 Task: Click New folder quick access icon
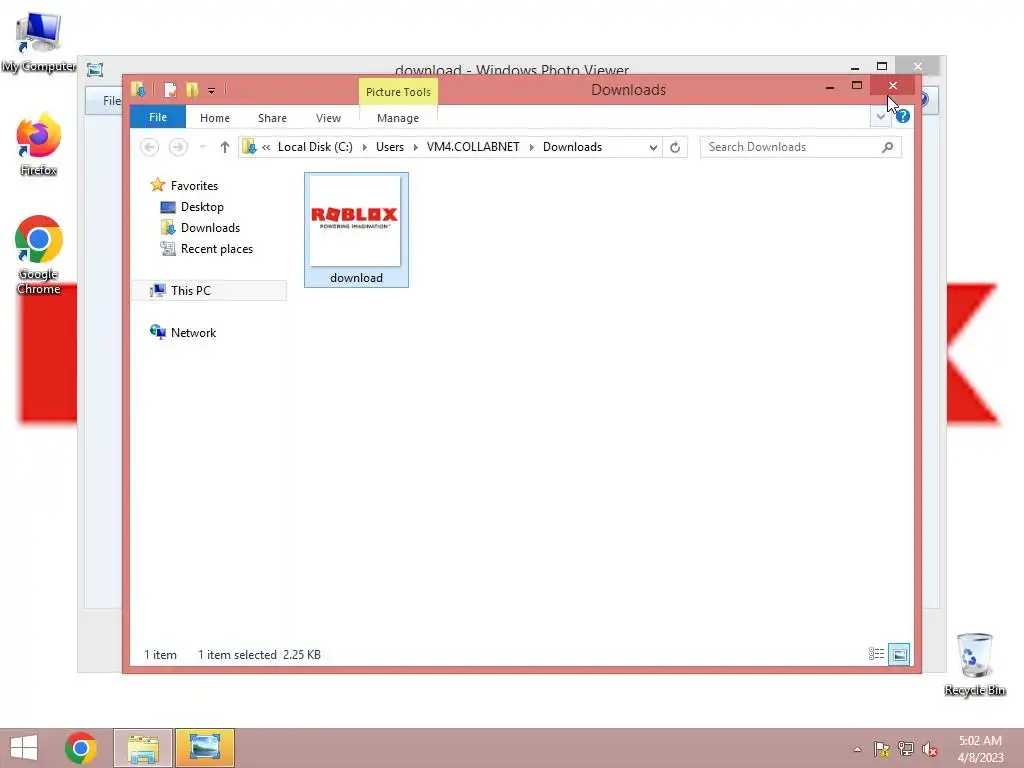(x=192, y=89)
